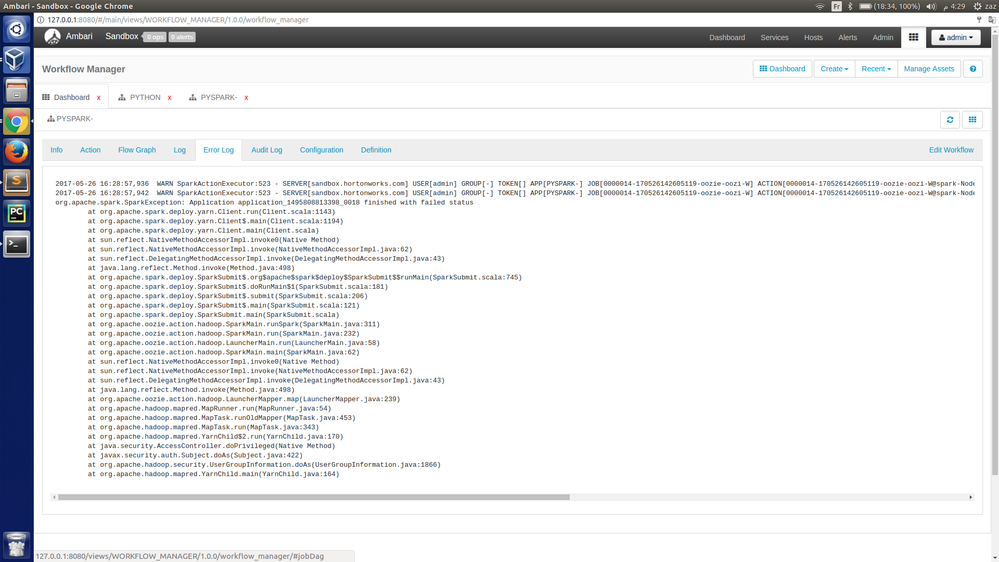Switch to the Info tab

(57, 150)
